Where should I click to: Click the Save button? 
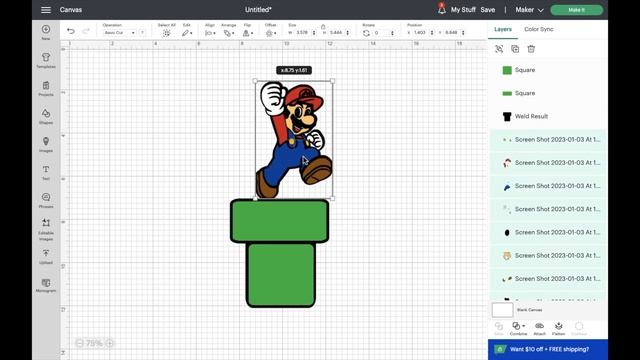point(488,10)
